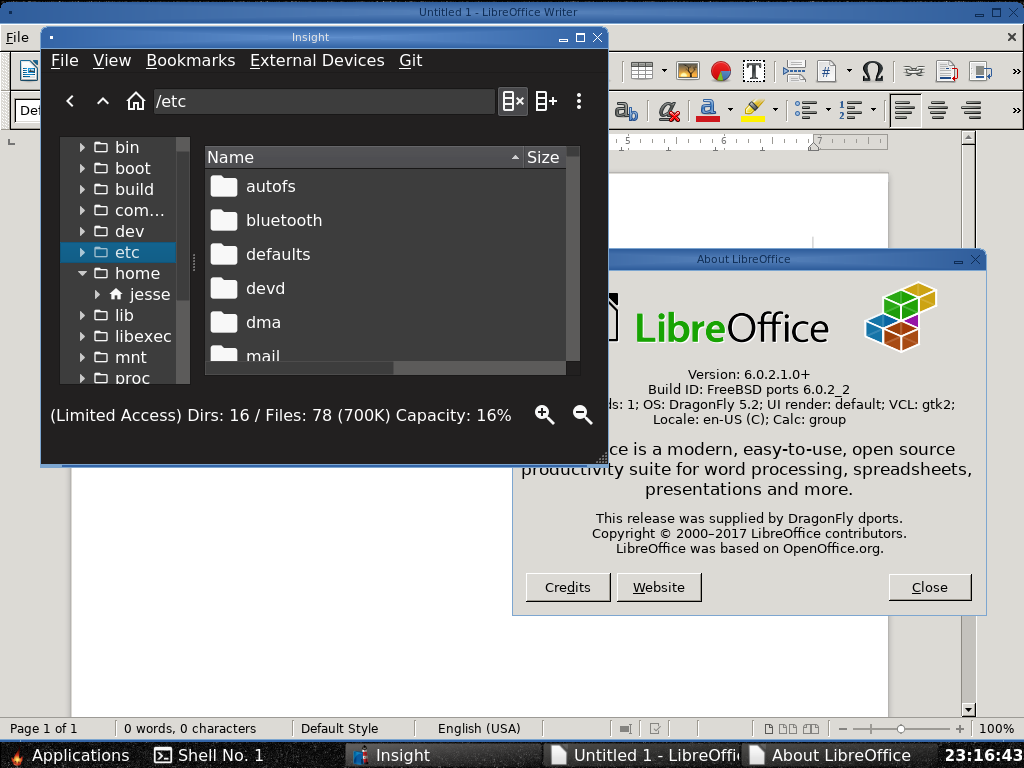This screenshot has height=768, width=1024.
Task: Go to the home folder in Insight
Action: 135,101
